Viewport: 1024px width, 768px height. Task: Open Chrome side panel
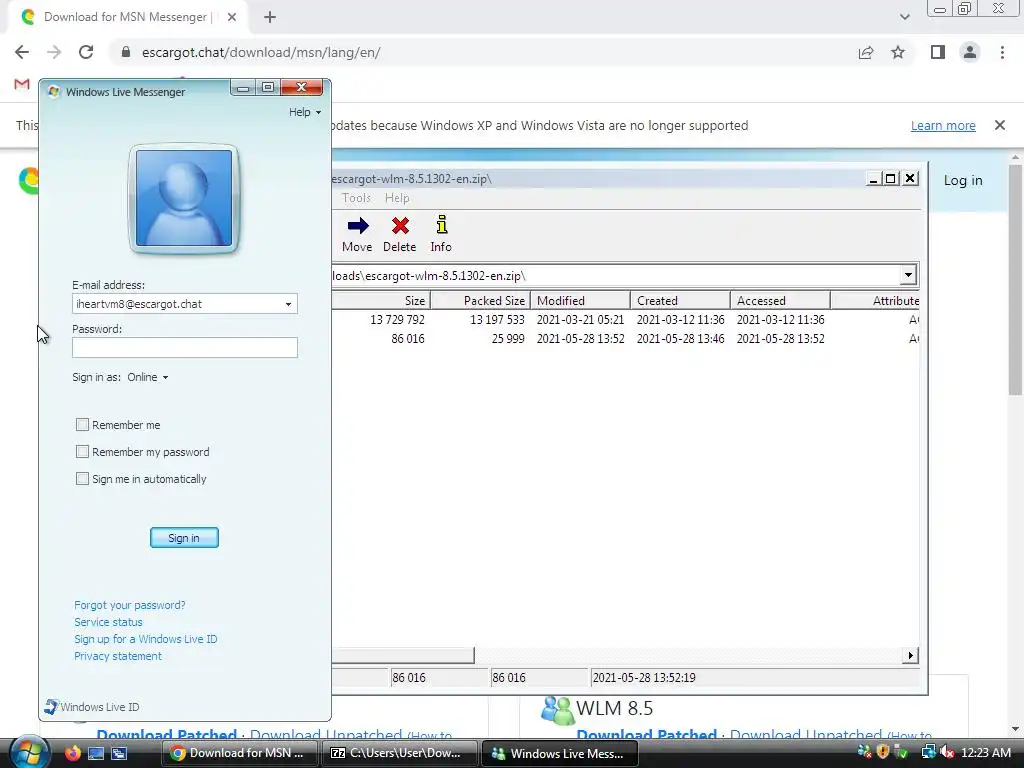click(x=938, y=52)
